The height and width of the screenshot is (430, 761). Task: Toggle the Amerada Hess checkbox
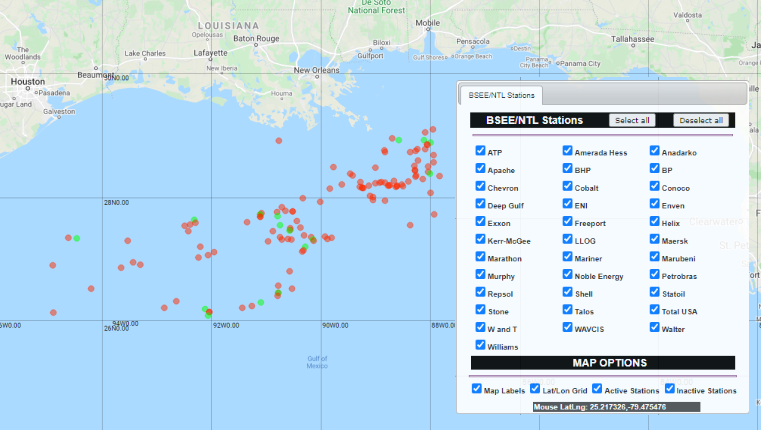pos(567,150)
